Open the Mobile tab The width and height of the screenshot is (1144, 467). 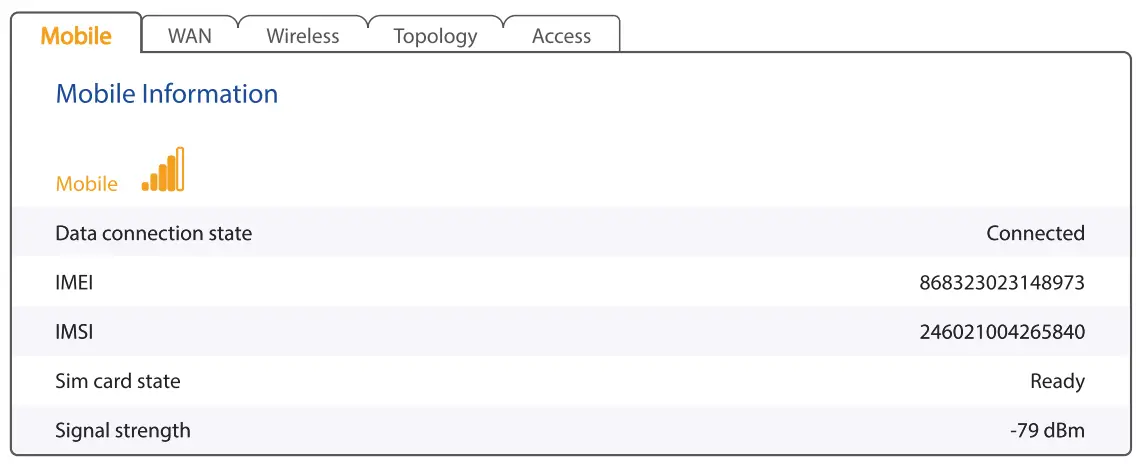pyautogui.click(x=76, y=36)
